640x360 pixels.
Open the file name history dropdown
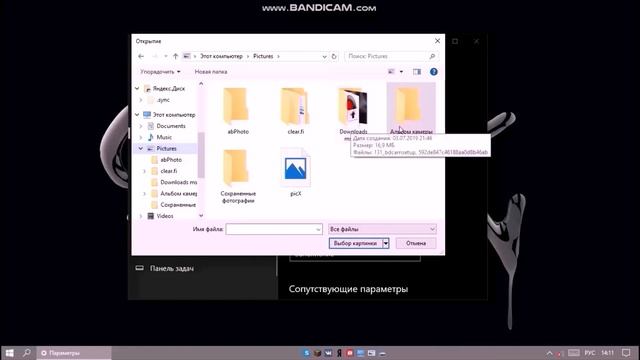(x=318, y=229)
